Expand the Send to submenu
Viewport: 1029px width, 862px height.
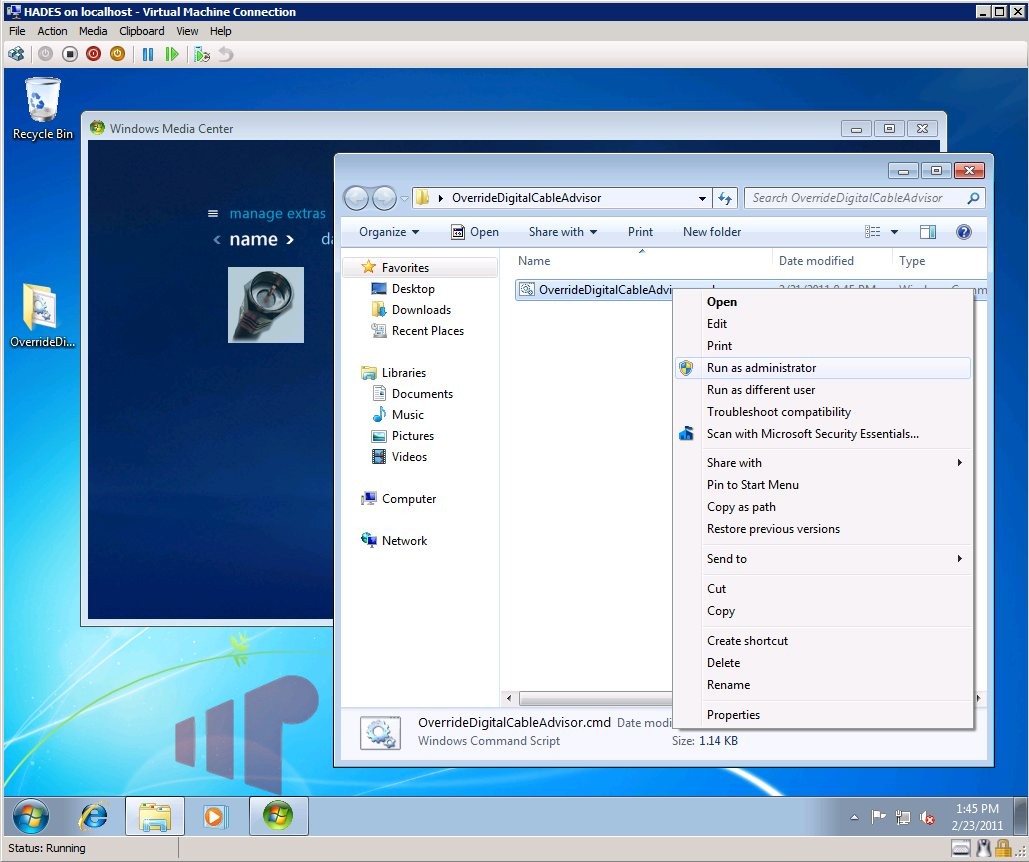[x=823, y=559]
